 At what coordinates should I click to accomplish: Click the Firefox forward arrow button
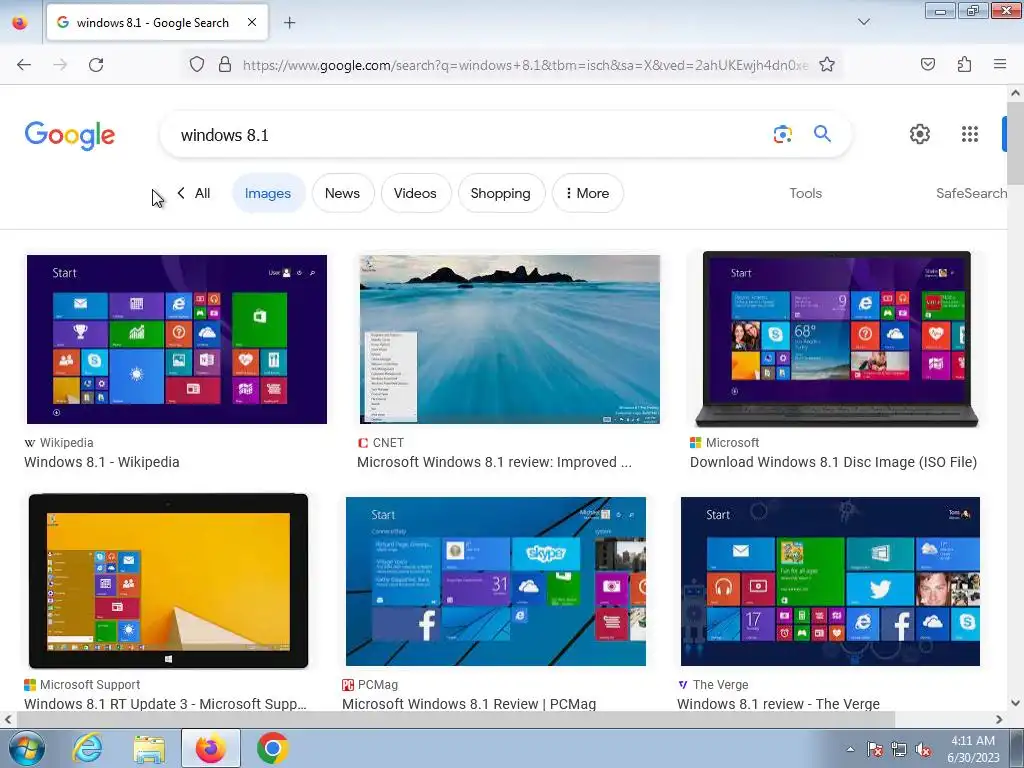[x=60, y=65]
